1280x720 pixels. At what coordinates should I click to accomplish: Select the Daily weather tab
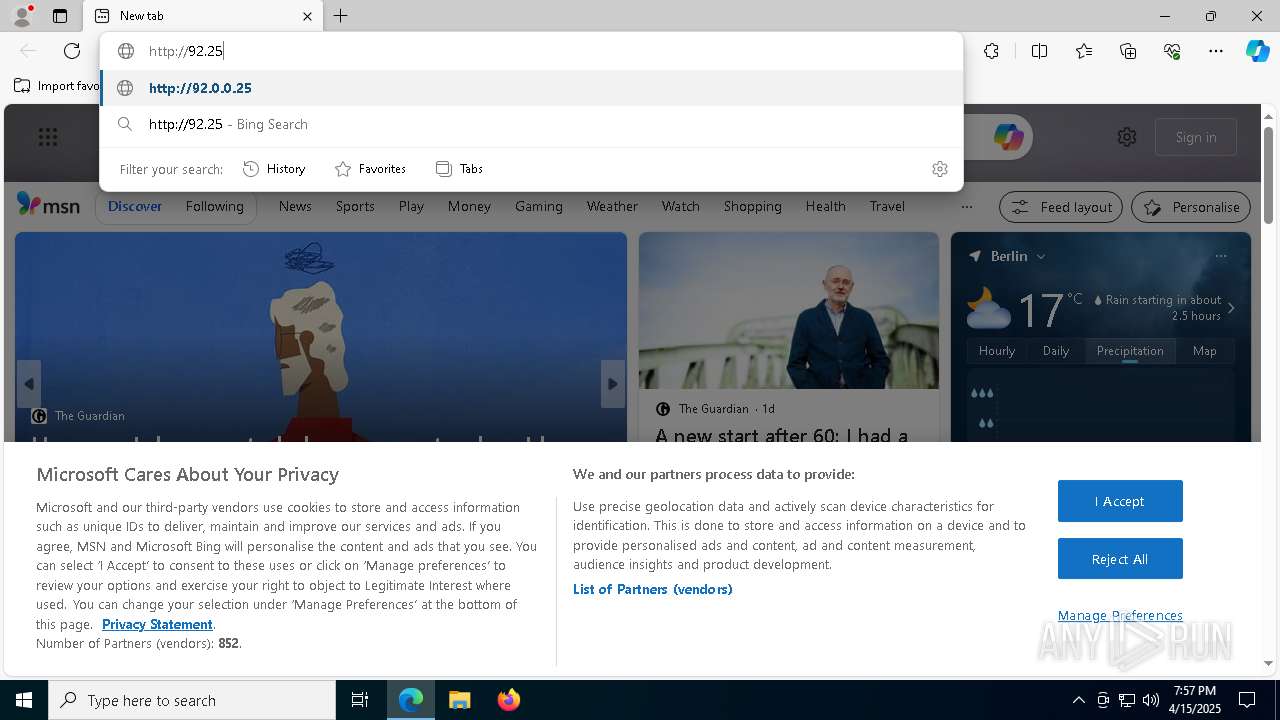pos(1056,351)
